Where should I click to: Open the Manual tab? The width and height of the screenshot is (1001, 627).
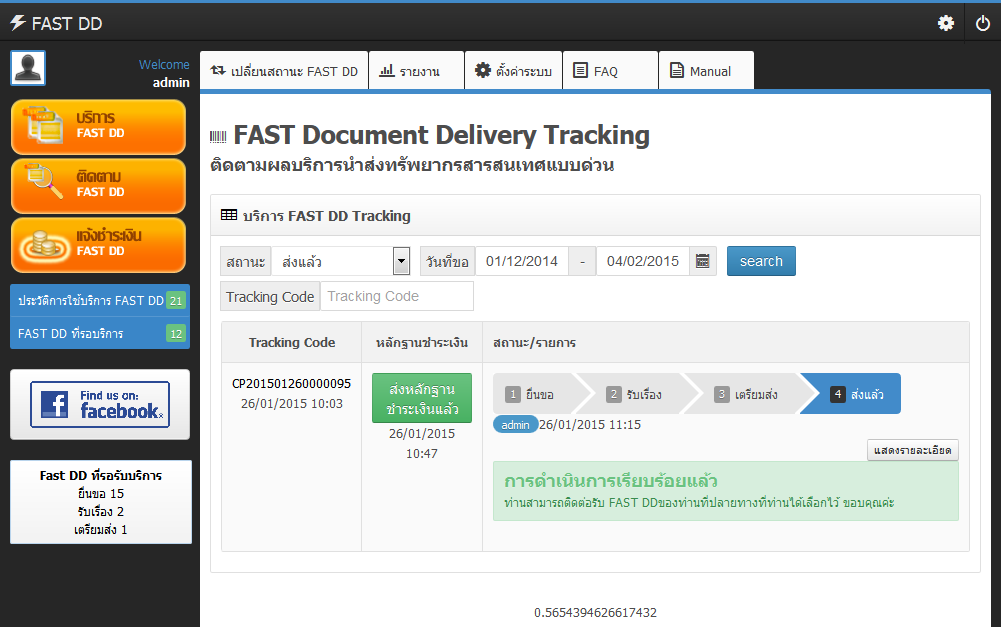click(x=705, y=71)
